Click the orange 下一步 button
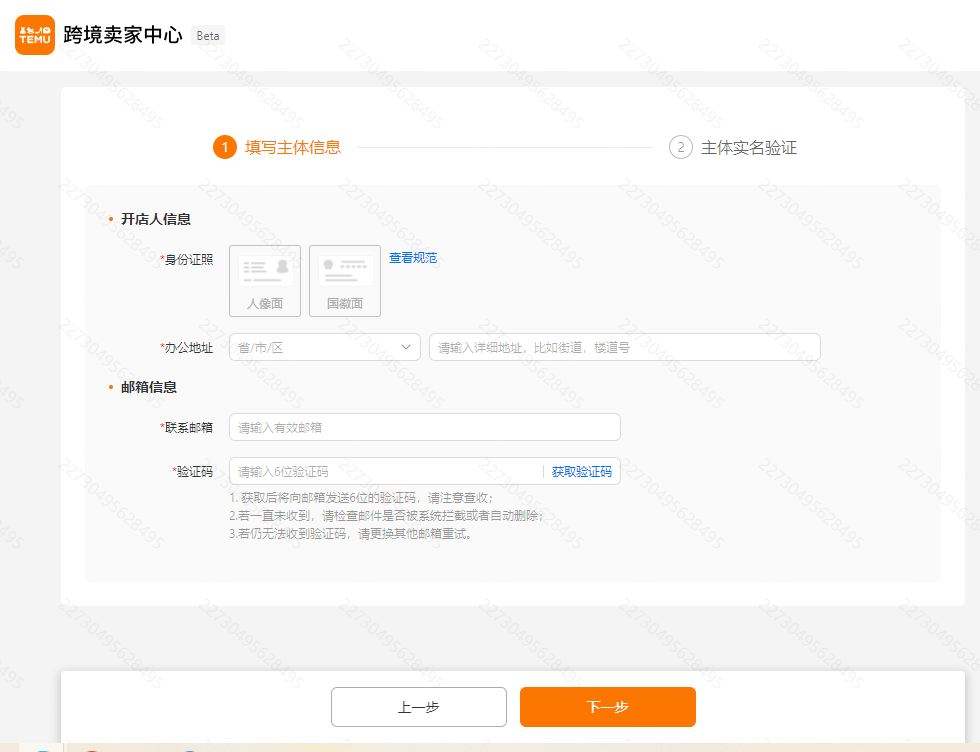This screenshot has width=980, height=752. (x=607, y=707)
